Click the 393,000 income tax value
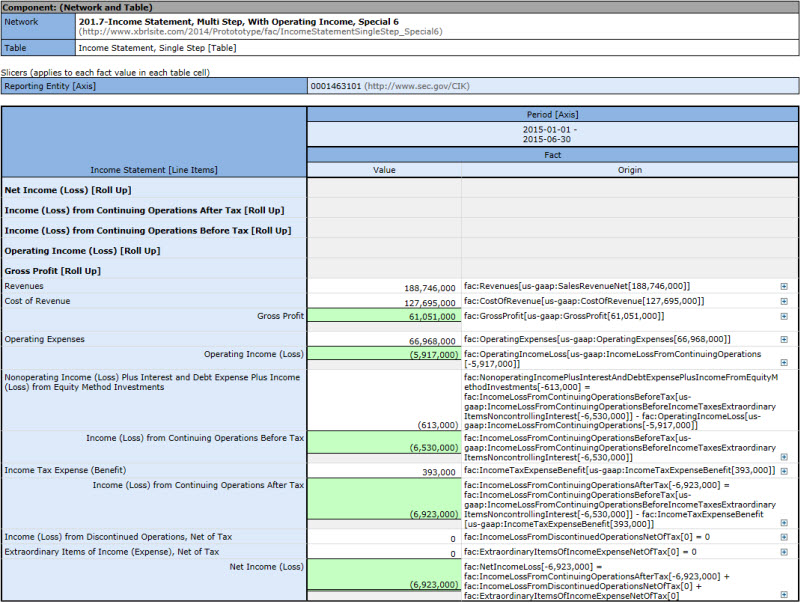 tap(438, 472)
